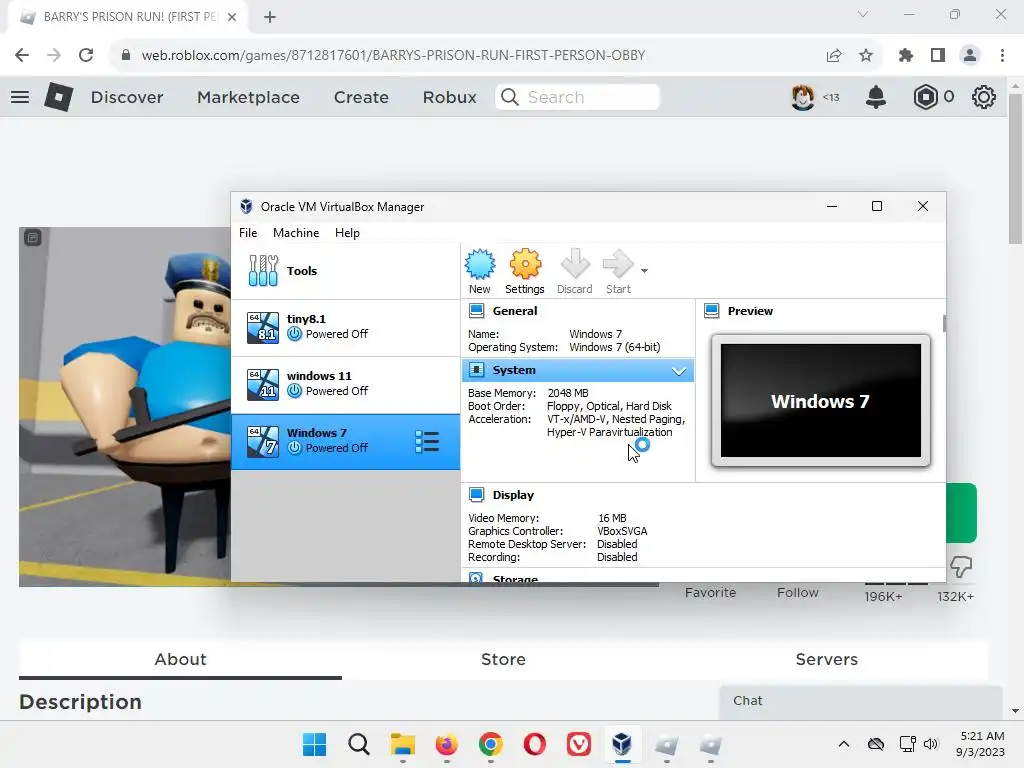Click the General section header
The width and height of the screenshot is (1024, 768).
(515, 311)
